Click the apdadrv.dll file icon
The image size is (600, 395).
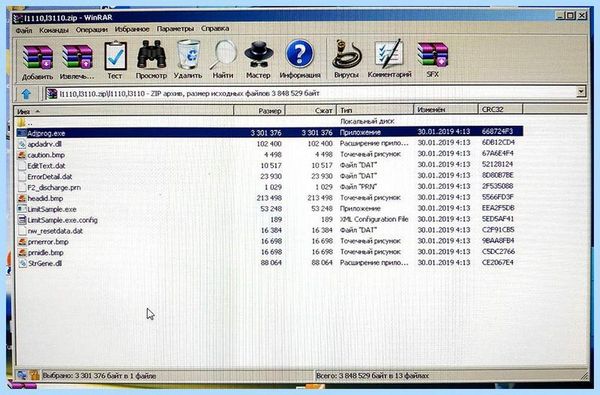(x=22, y=144)
